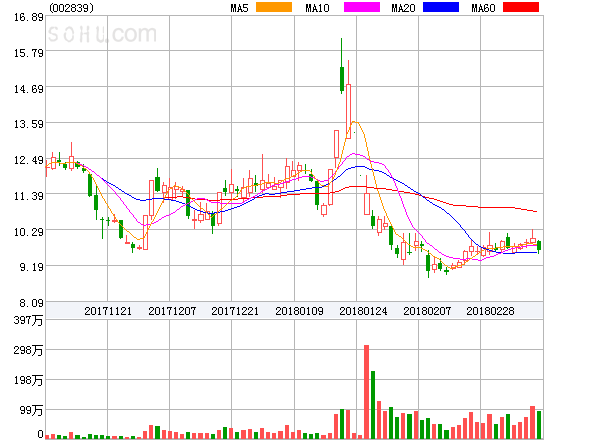Click the 20180207 date label
Image resolution: width=600 pixels, height=440 pixels.
click(x=427, y=311)
